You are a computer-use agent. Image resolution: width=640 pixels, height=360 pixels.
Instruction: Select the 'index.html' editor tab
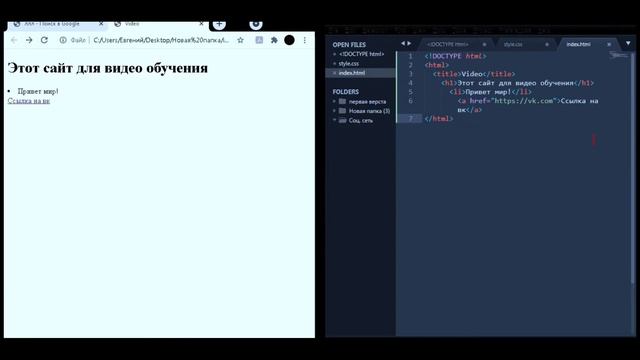578,44
